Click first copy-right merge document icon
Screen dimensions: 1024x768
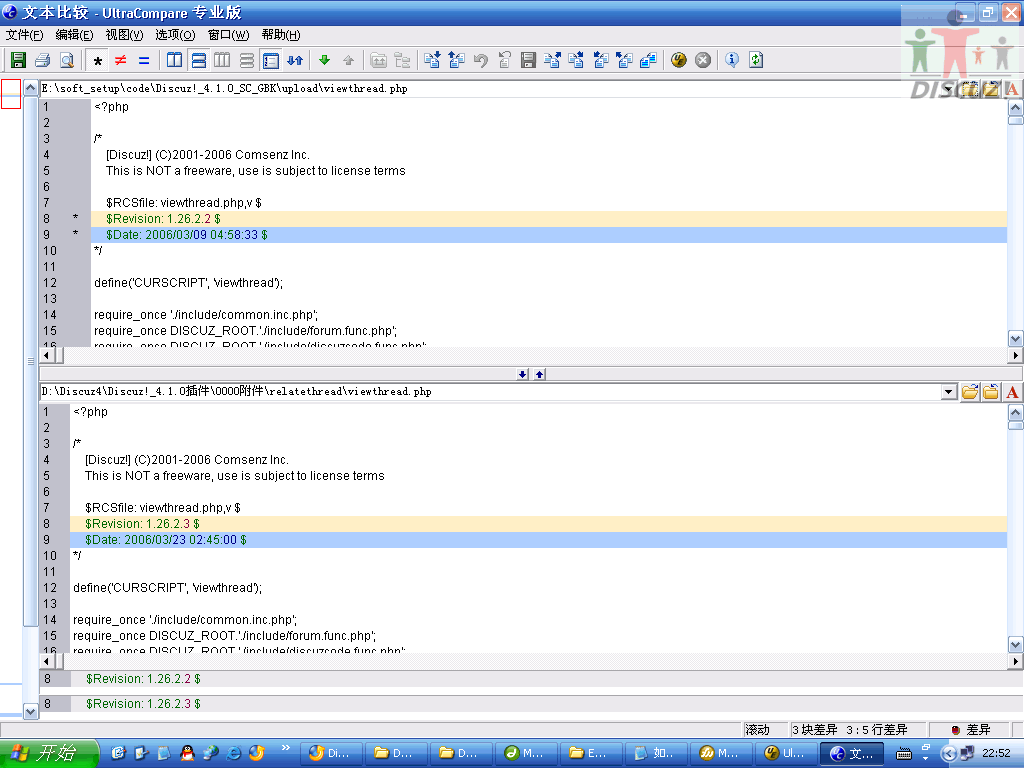coord(552,61)
